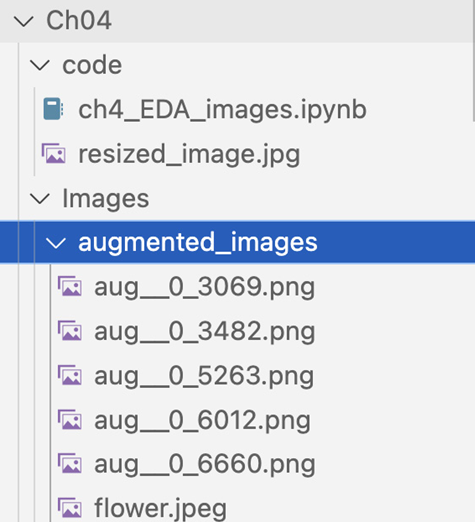
Task: Click the image icon of aug__0_6660.png
Action: pyautogui.click(x=69, y=464)
